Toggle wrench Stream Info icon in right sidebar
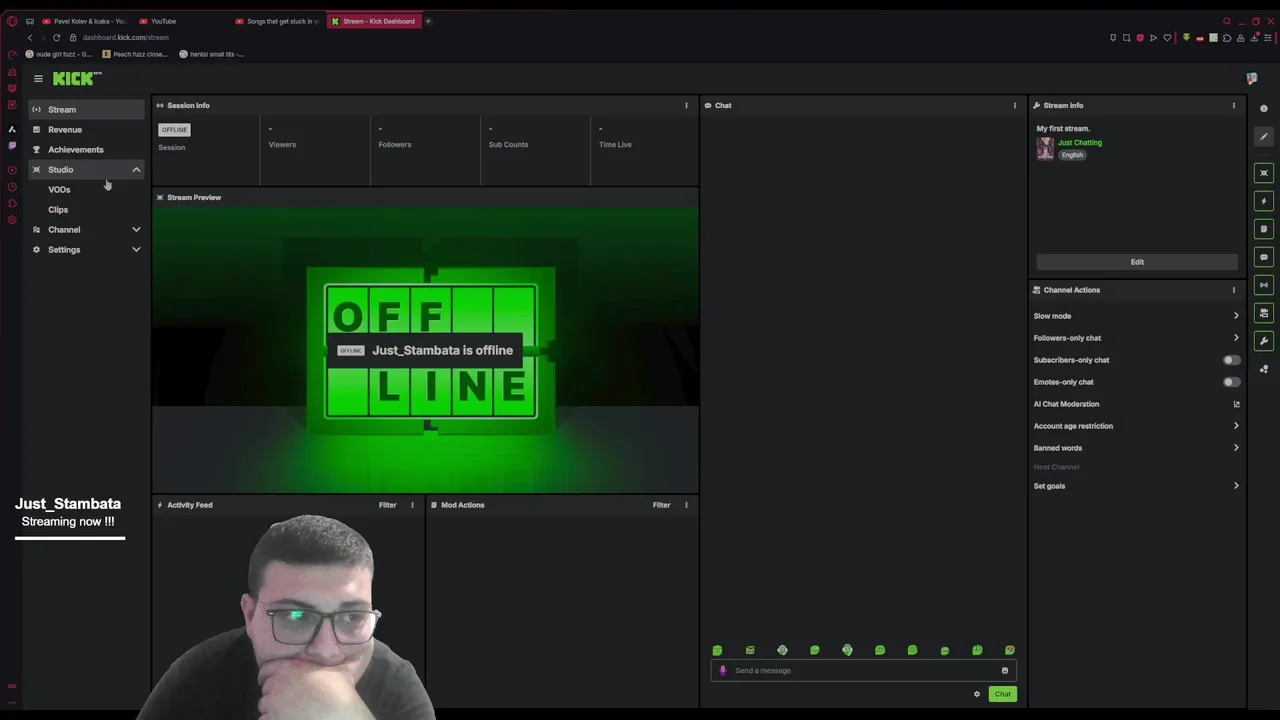This screenshot has width=1280, height=720. [x=1264, y=341]
